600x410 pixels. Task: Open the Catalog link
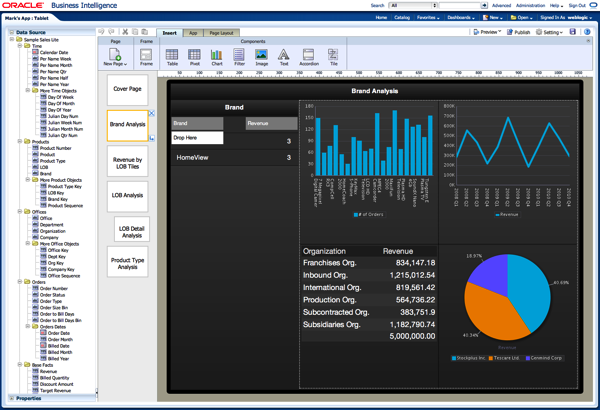point(402,18)
